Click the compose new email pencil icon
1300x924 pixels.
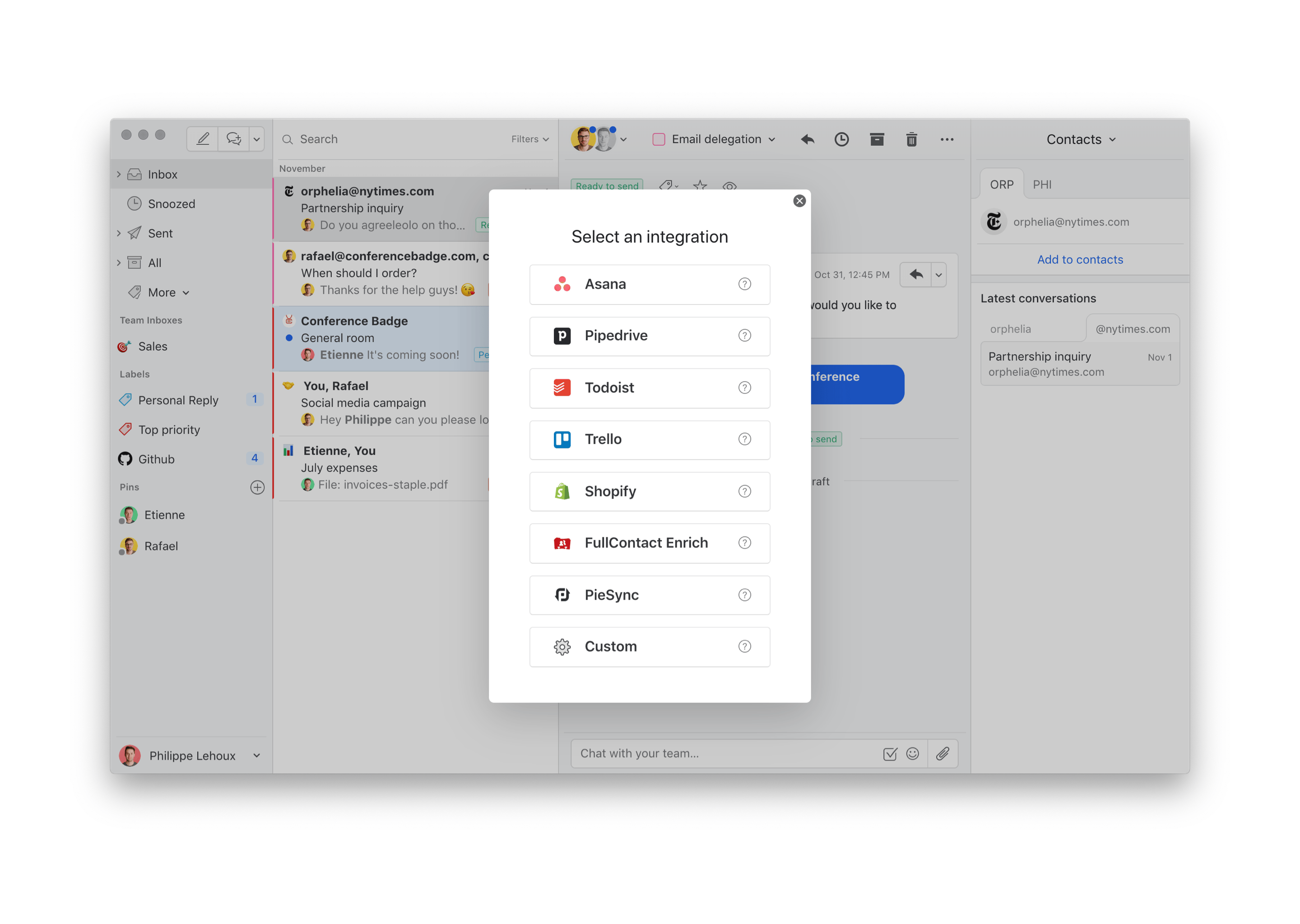(203, 139)
